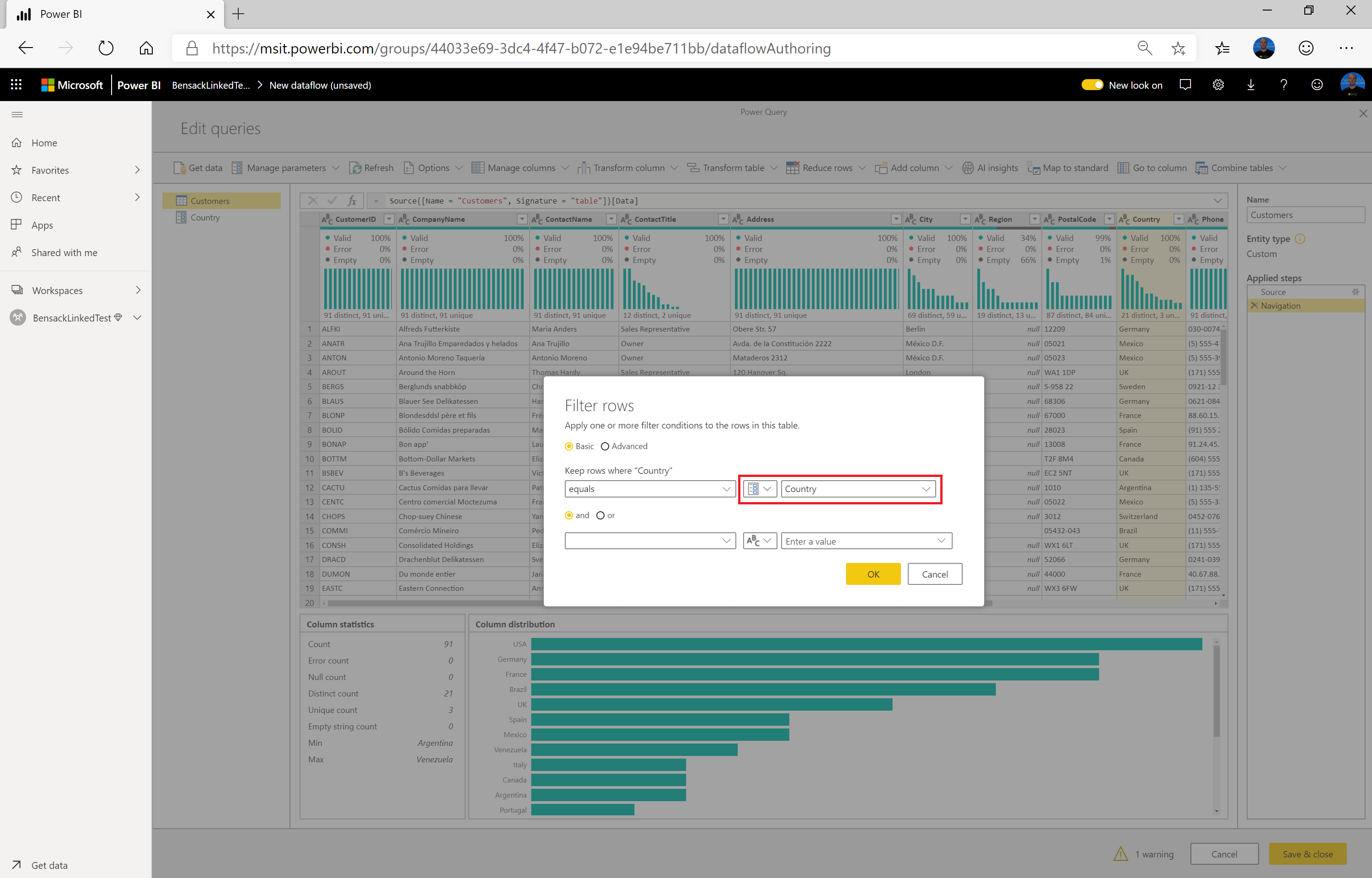Open feedback smiley in Power BI header
The image size is (1372, 878).
(1317, 85)
